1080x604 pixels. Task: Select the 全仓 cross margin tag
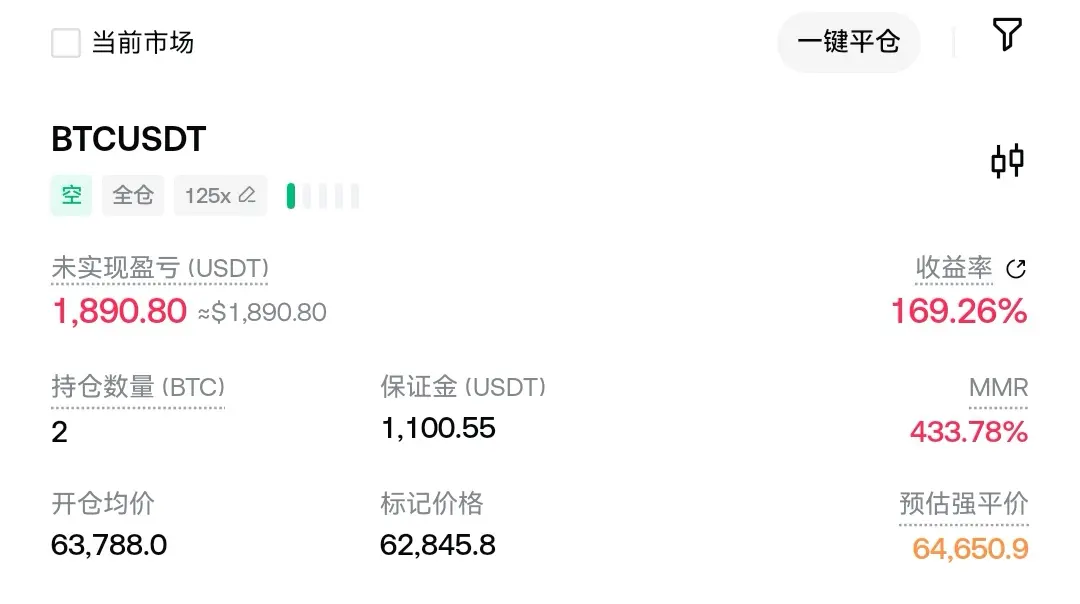[133, 196]
